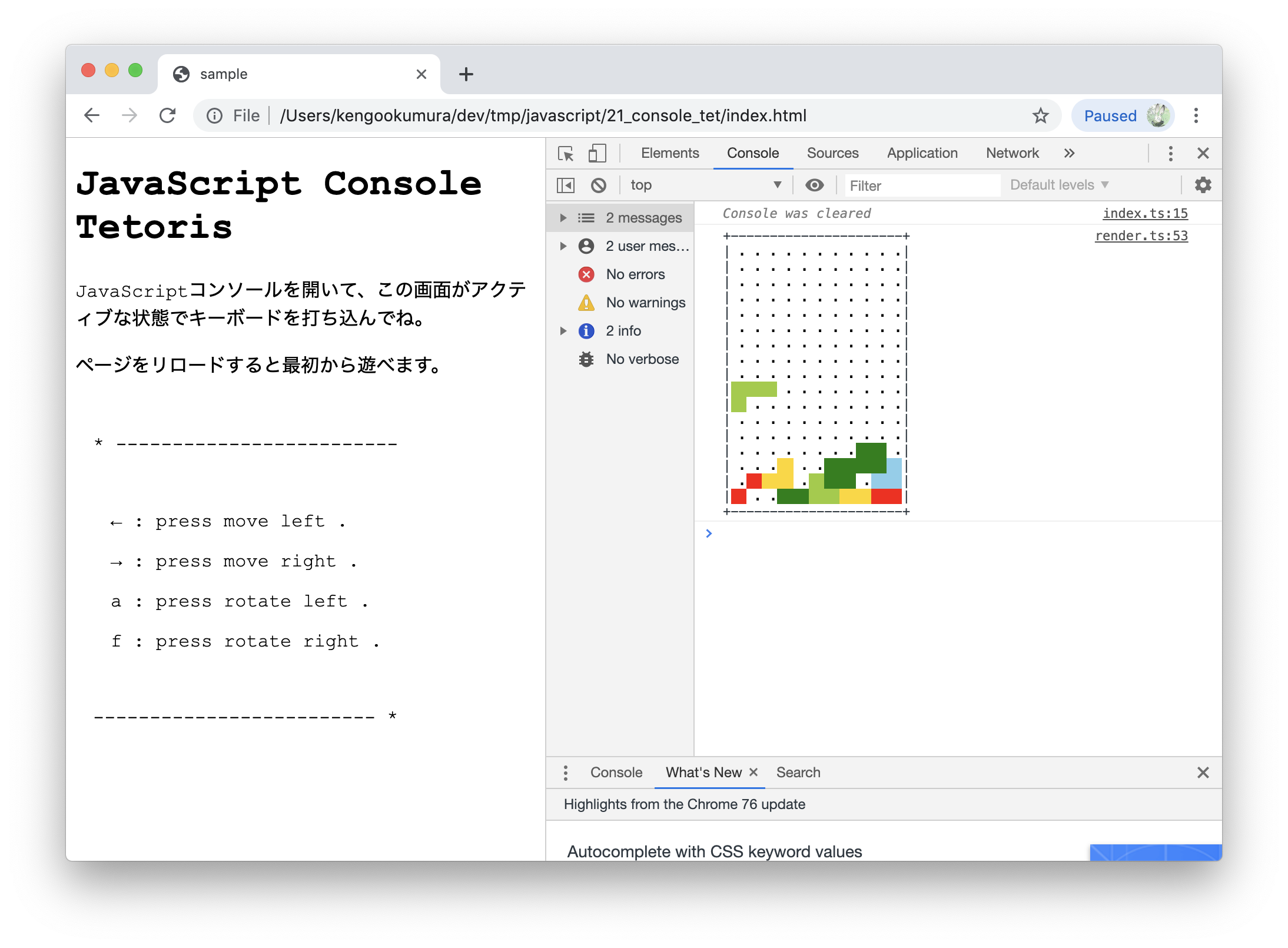Switch to the Sources tab
Screen dimensions: 1288x948
(x=832, y=154)
